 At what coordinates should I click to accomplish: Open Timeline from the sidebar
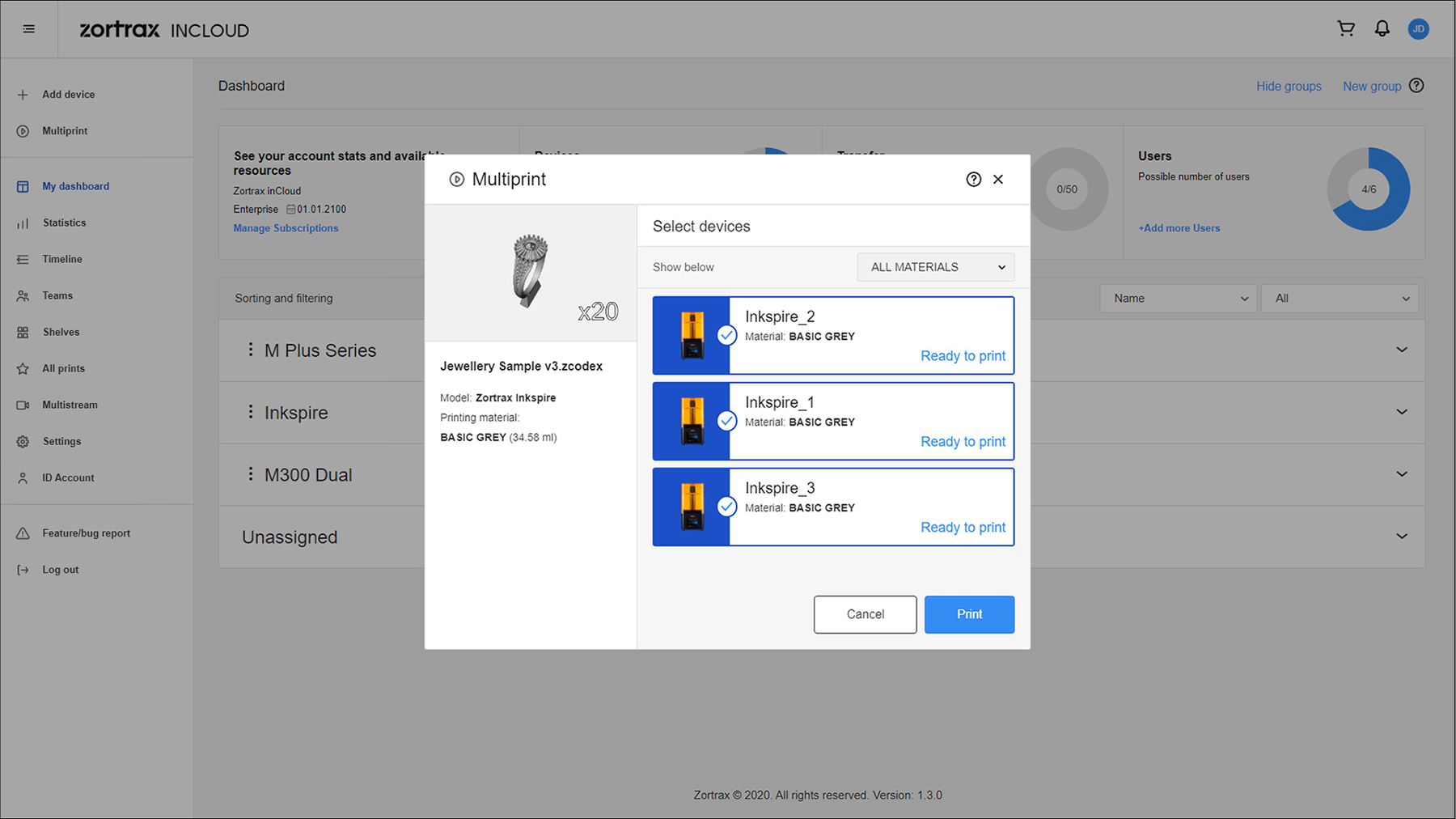pos(62,259)
